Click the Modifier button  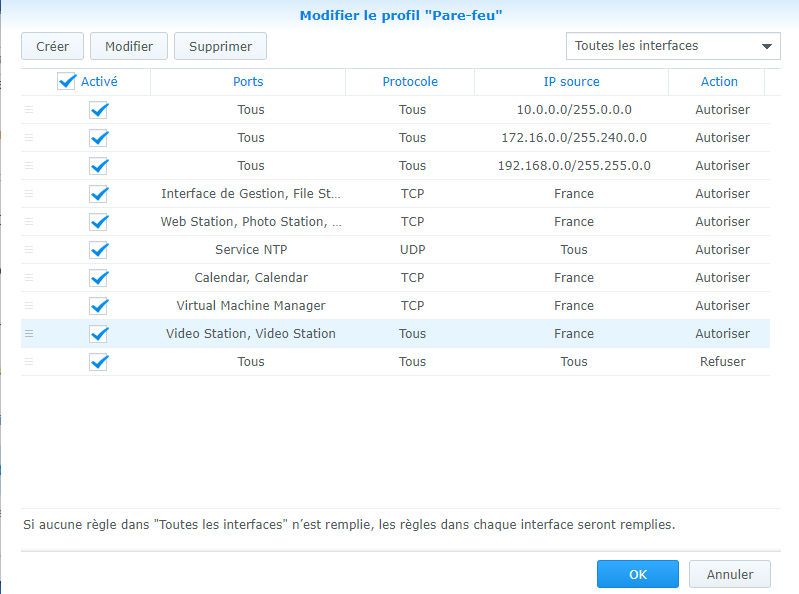129,46
